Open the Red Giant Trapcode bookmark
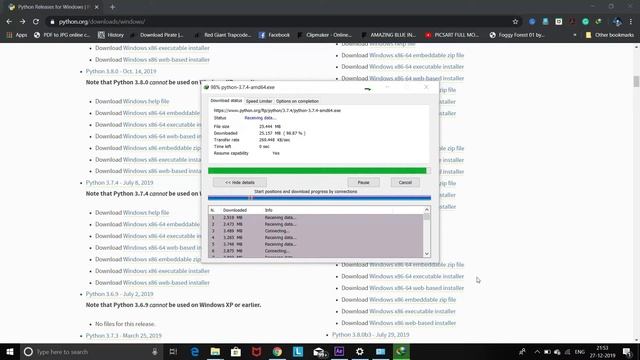The width and height of the screenshot is (640, 360). tap(223, 35)
